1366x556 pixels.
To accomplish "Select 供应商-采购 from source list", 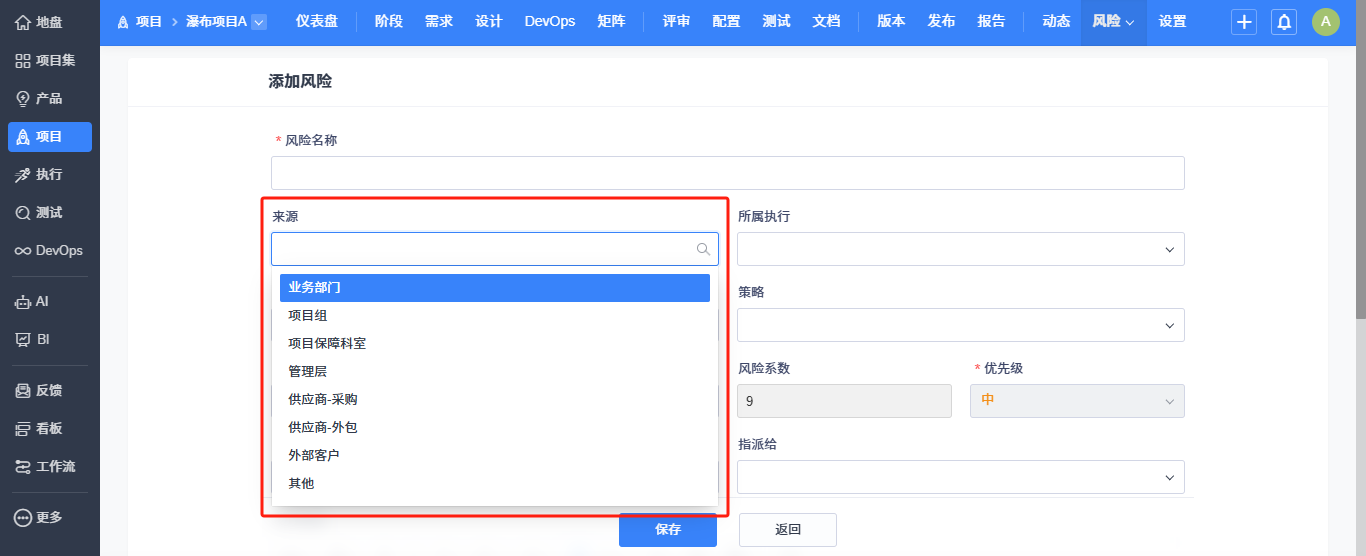I will point(323,399).
